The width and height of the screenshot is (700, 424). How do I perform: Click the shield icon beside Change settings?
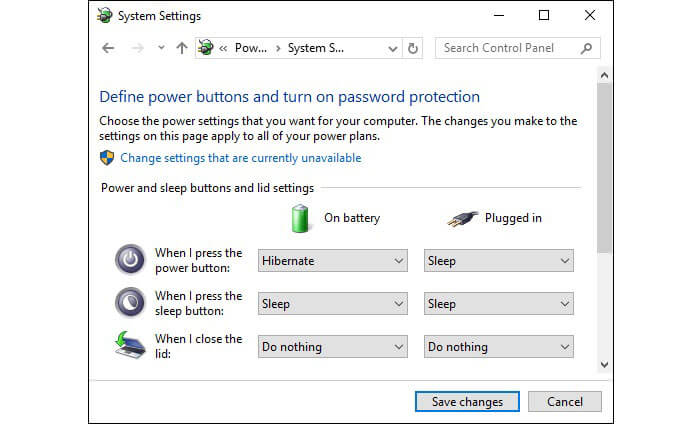click(107, 158)
